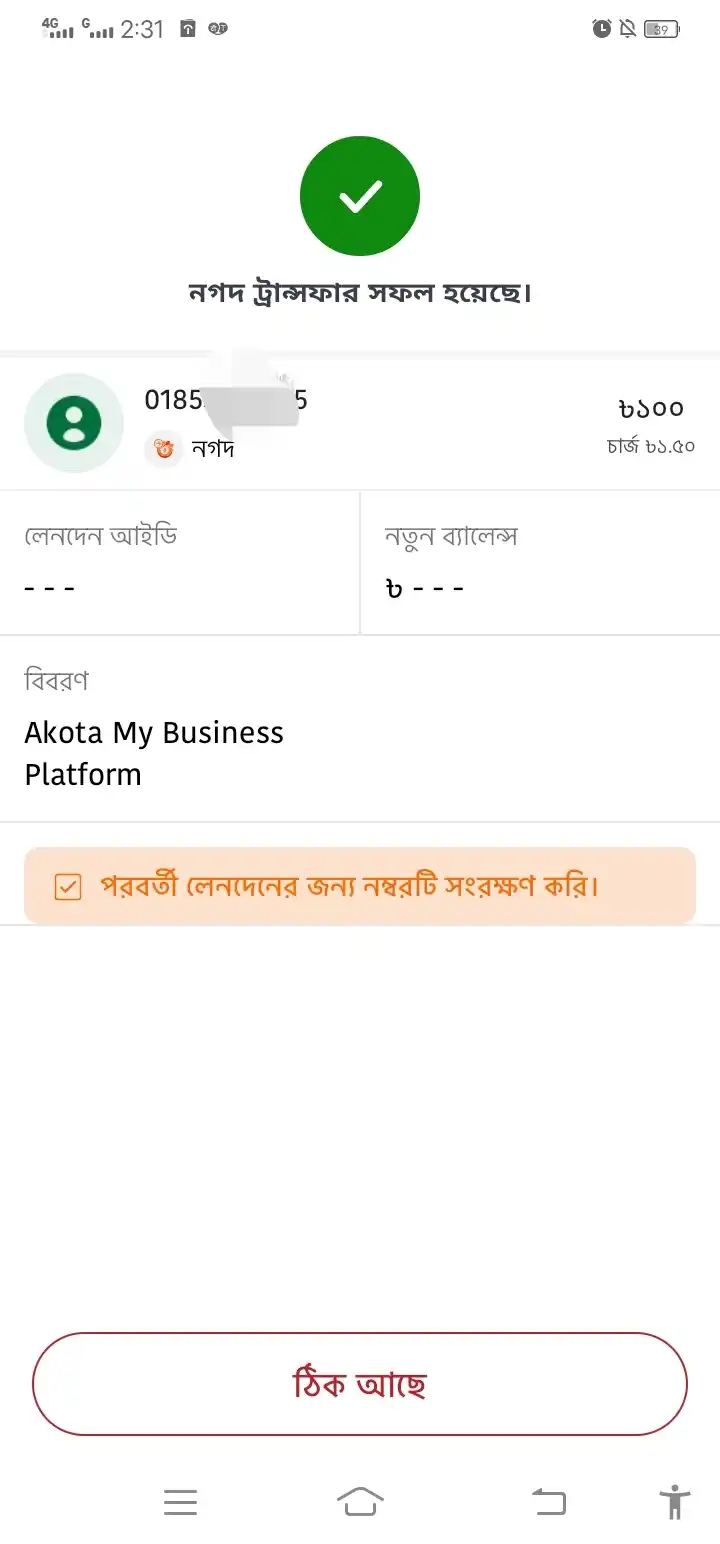
Task: Tap the ঠিক আছে button
Action: [360, 1384]
